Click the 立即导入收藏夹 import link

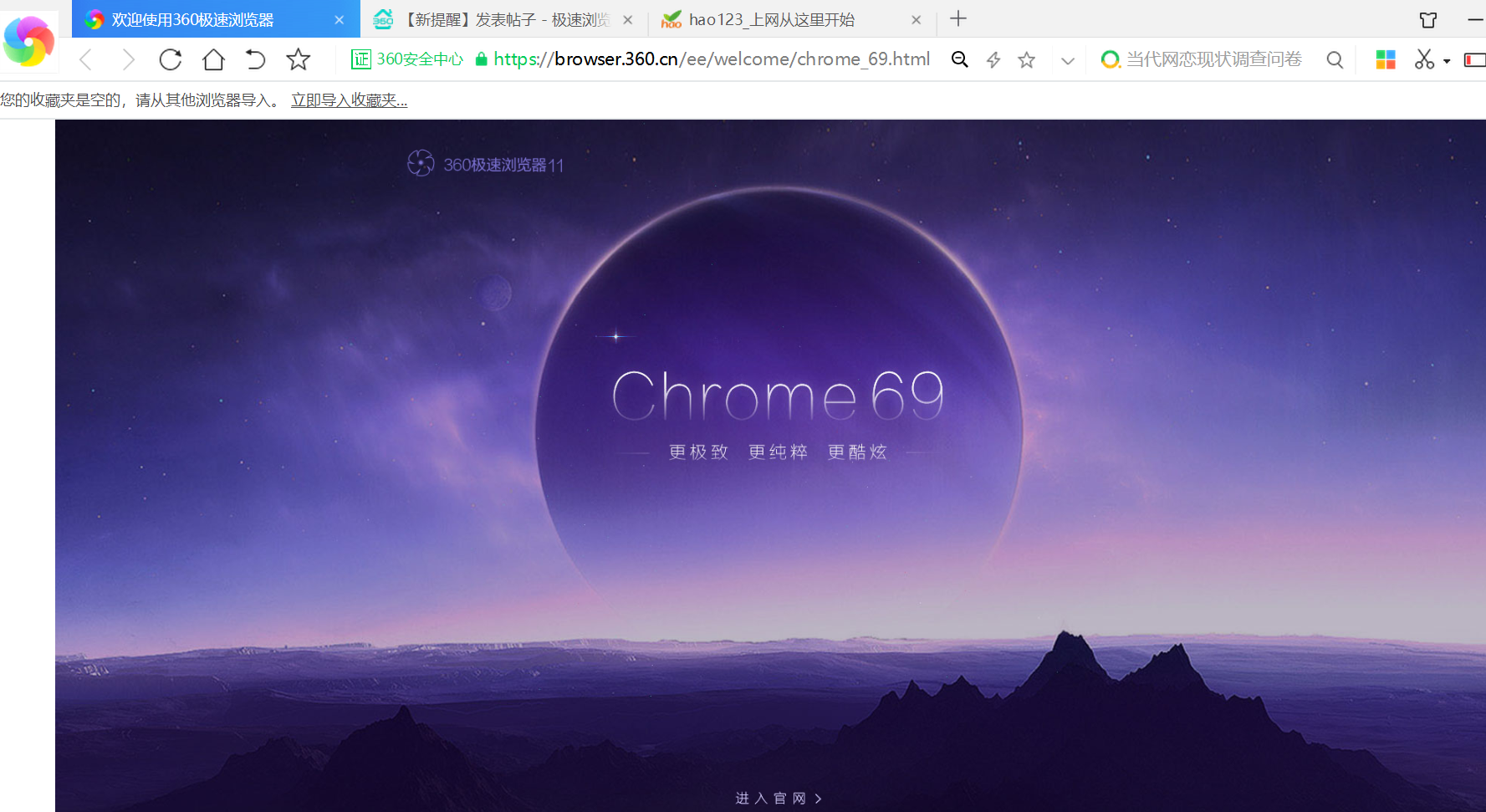pyautogui.click(x=349, y=100)
